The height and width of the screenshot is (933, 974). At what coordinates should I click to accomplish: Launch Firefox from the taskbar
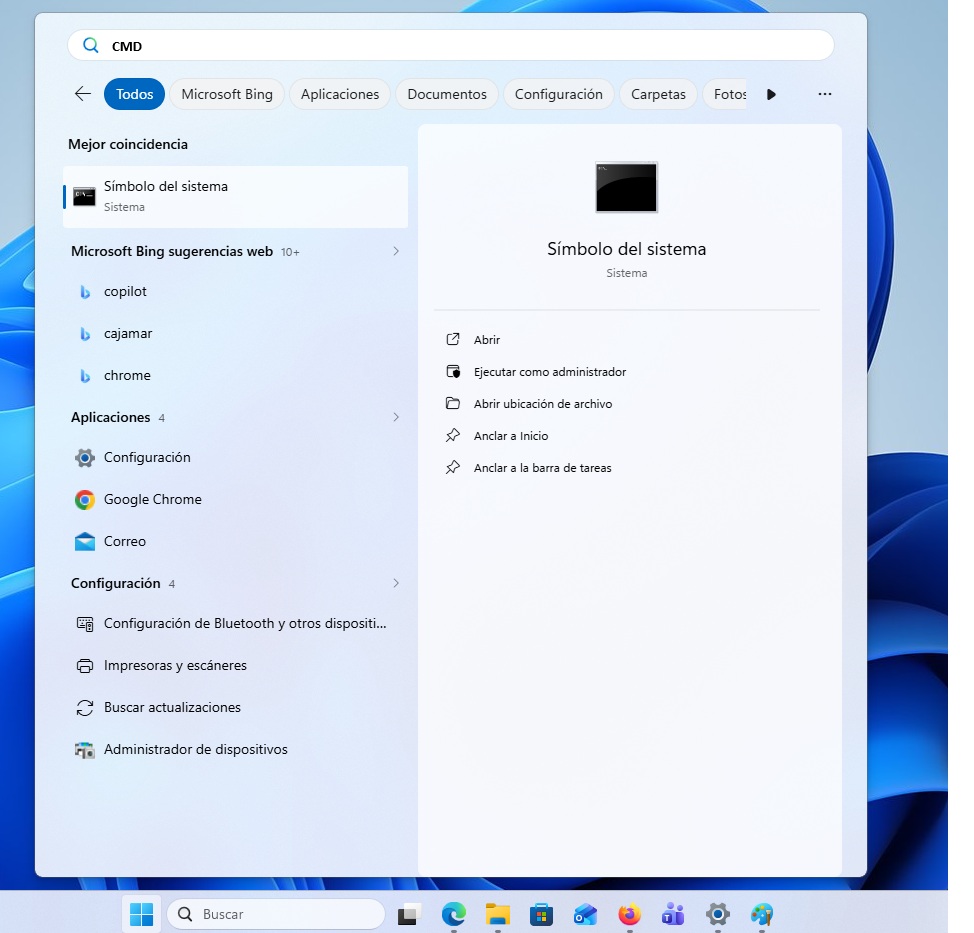629,914
